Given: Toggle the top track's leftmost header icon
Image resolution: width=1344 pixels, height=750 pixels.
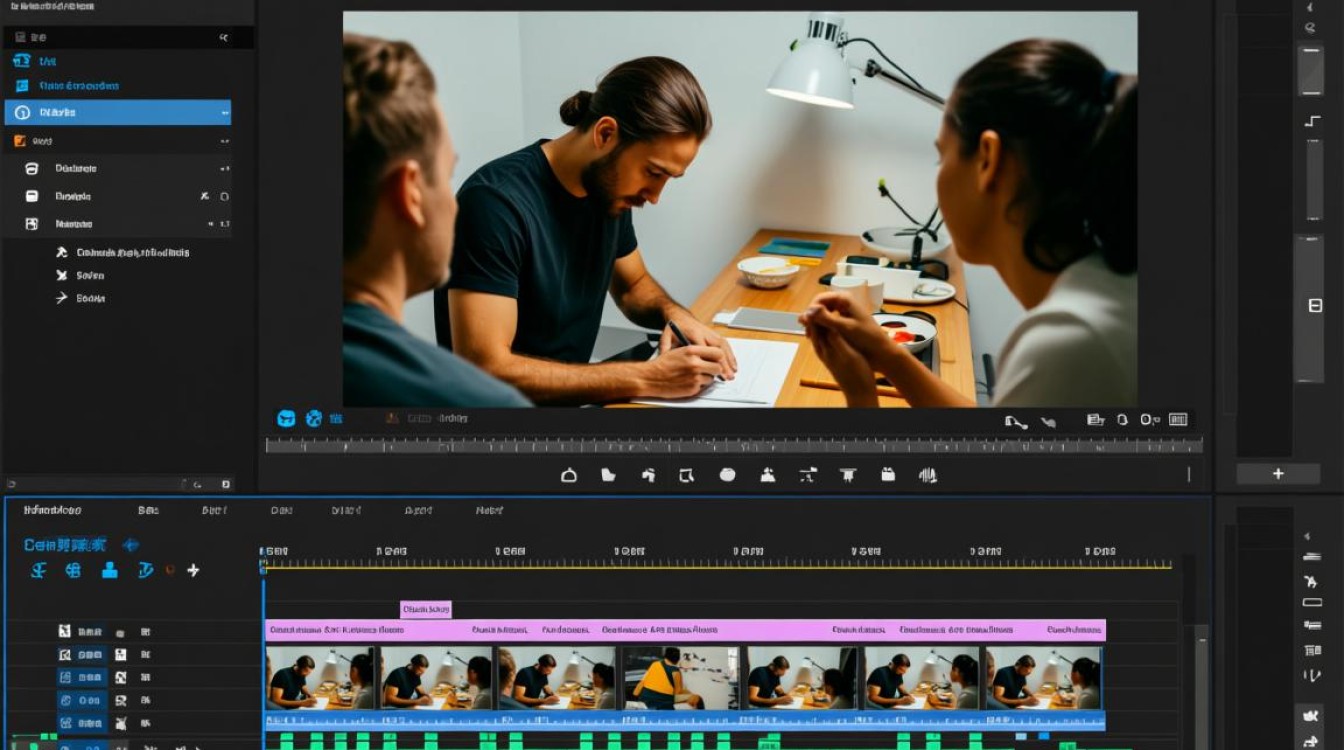Looking at the screenshot, I should [x=64, y=632].
